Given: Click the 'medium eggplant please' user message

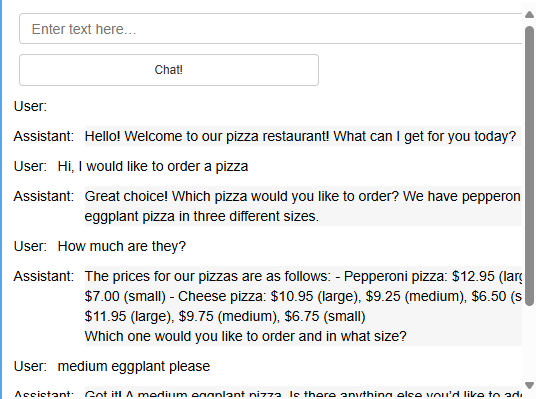Looking at the screenshot, I should click(x=134, y=366).
